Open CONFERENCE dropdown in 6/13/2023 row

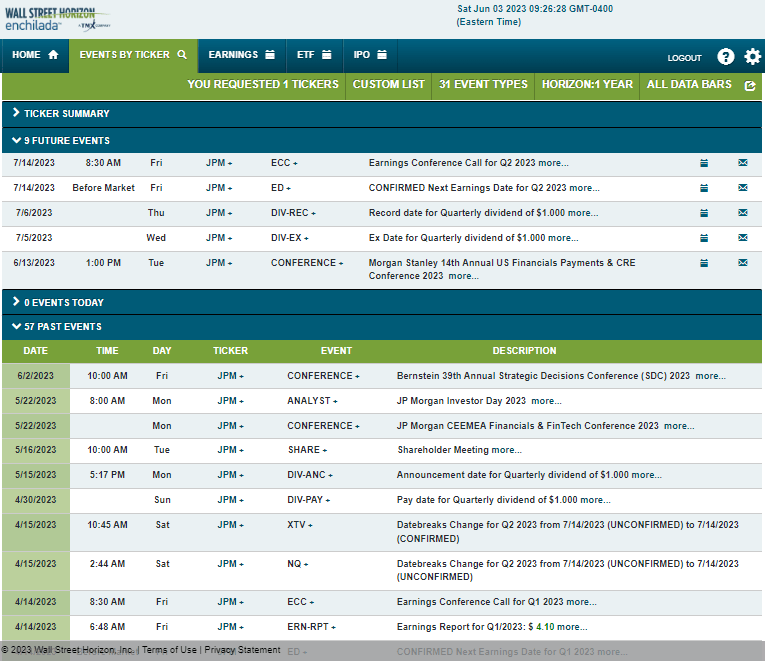tap(307, 263)
